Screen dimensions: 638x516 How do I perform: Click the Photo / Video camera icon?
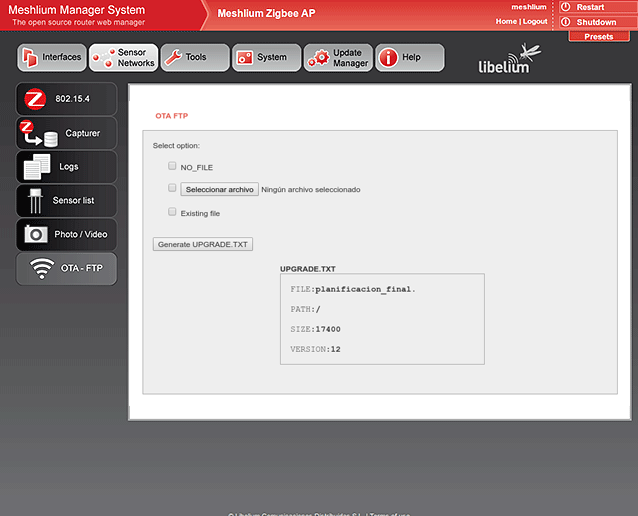[36, 234]
